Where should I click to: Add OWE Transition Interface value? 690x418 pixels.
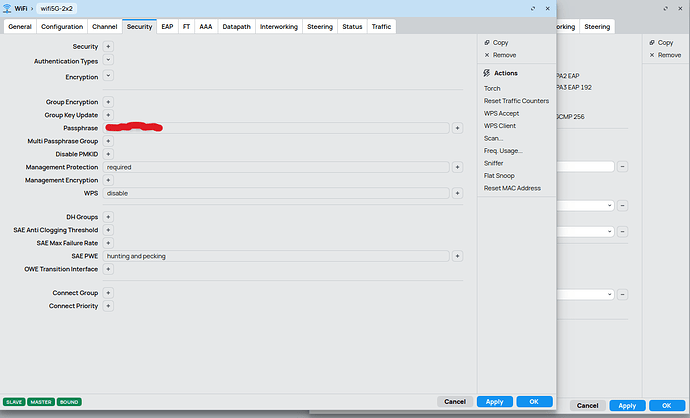click(x=108, y=269)
